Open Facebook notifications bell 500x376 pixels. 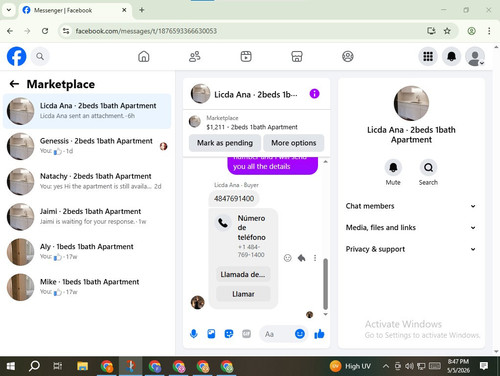coord(451,56)
